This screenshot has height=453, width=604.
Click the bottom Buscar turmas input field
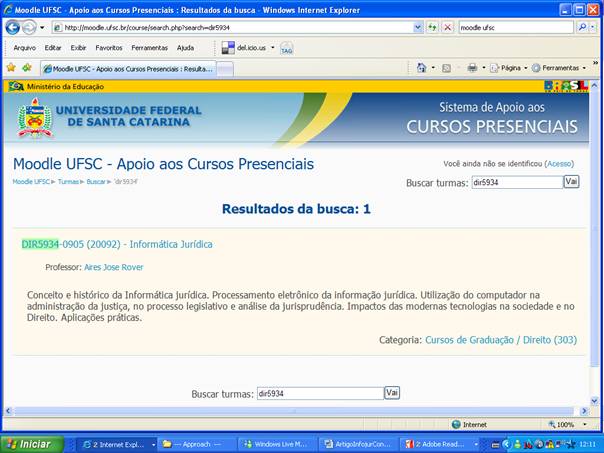[x=320, y=394]
